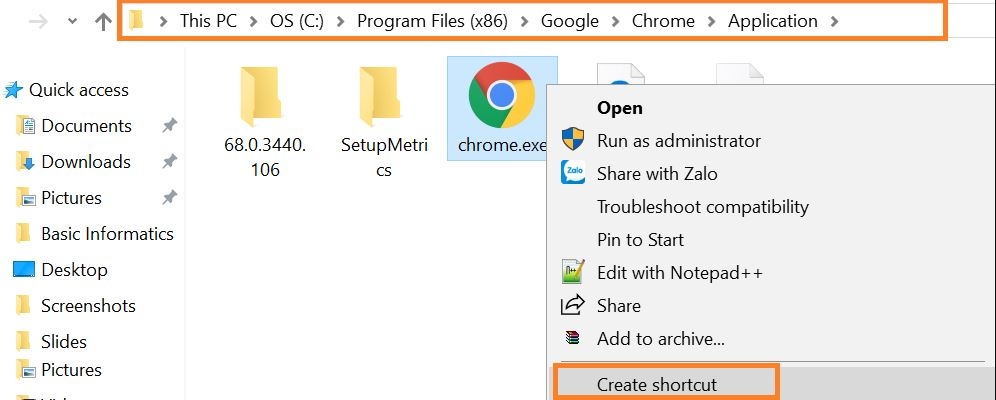The height and width of the screenshot is (400, 996).
Task: Click Google in the address breadcrumb
Action: (570, 21)
